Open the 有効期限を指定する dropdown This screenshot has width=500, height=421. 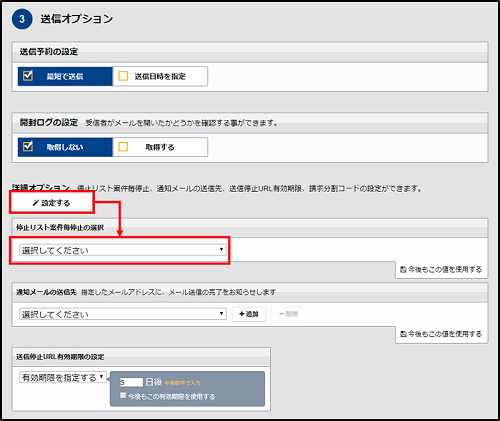(63, 377)
